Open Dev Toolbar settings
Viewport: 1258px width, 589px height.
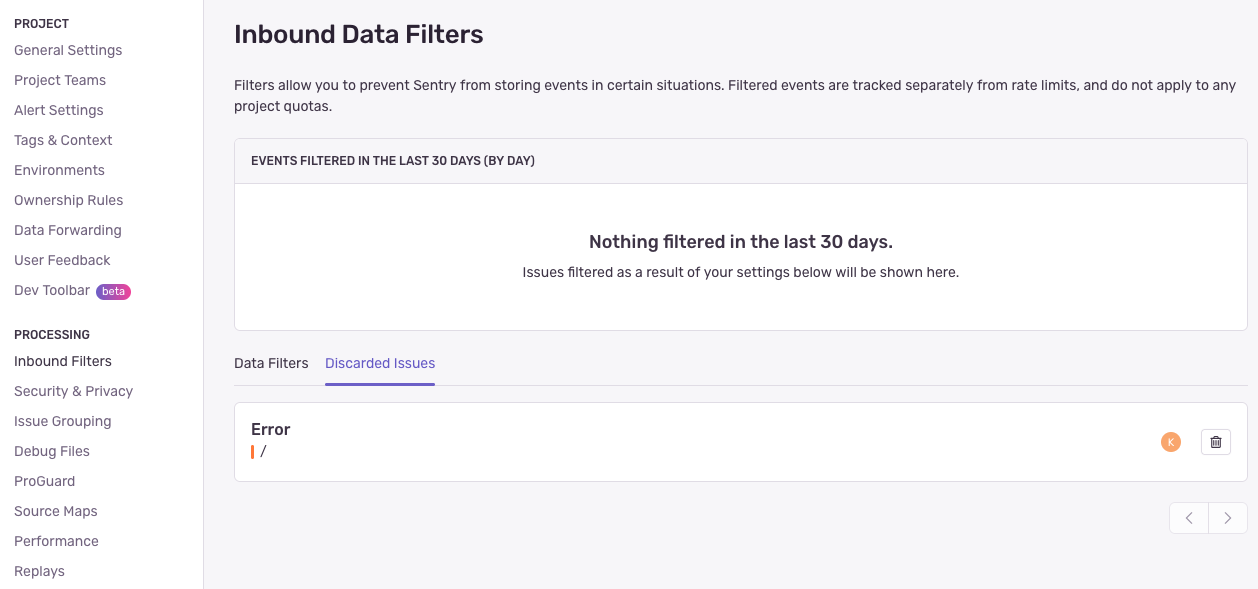(x=52, y=291)
